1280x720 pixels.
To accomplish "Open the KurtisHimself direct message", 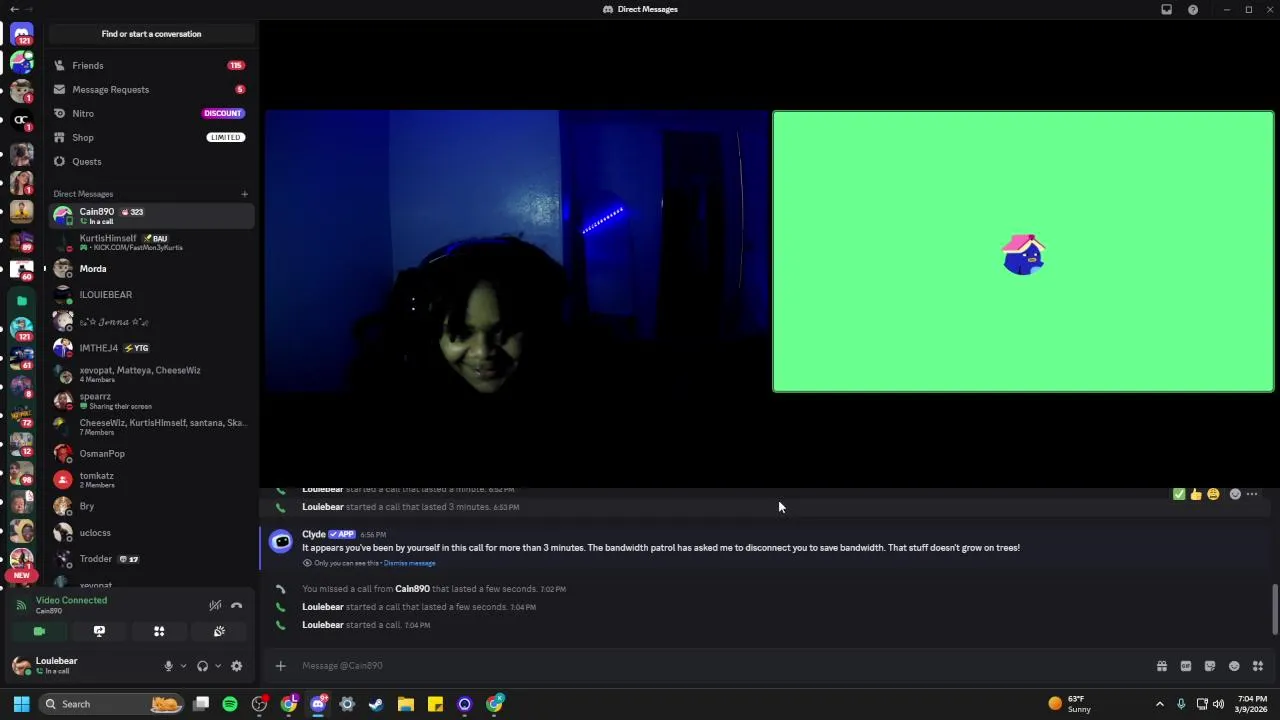I will coord(151,242).
